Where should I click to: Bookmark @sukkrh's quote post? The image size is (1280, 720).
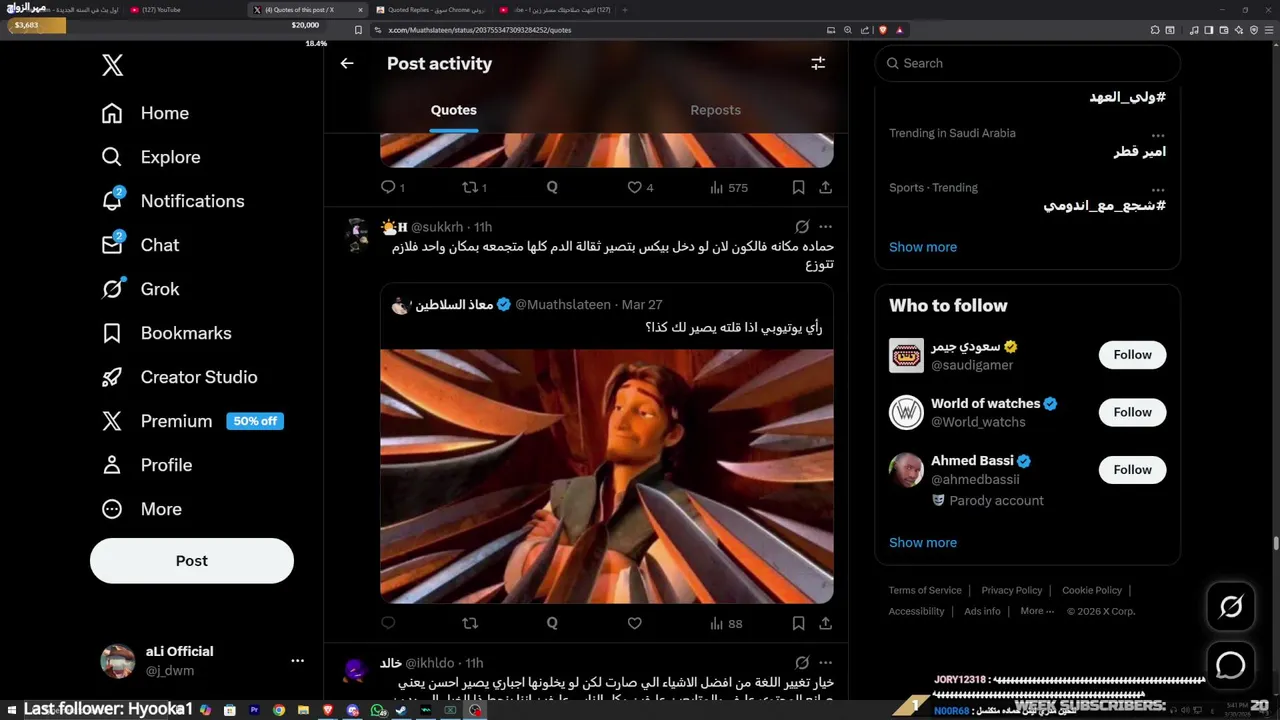798,623
